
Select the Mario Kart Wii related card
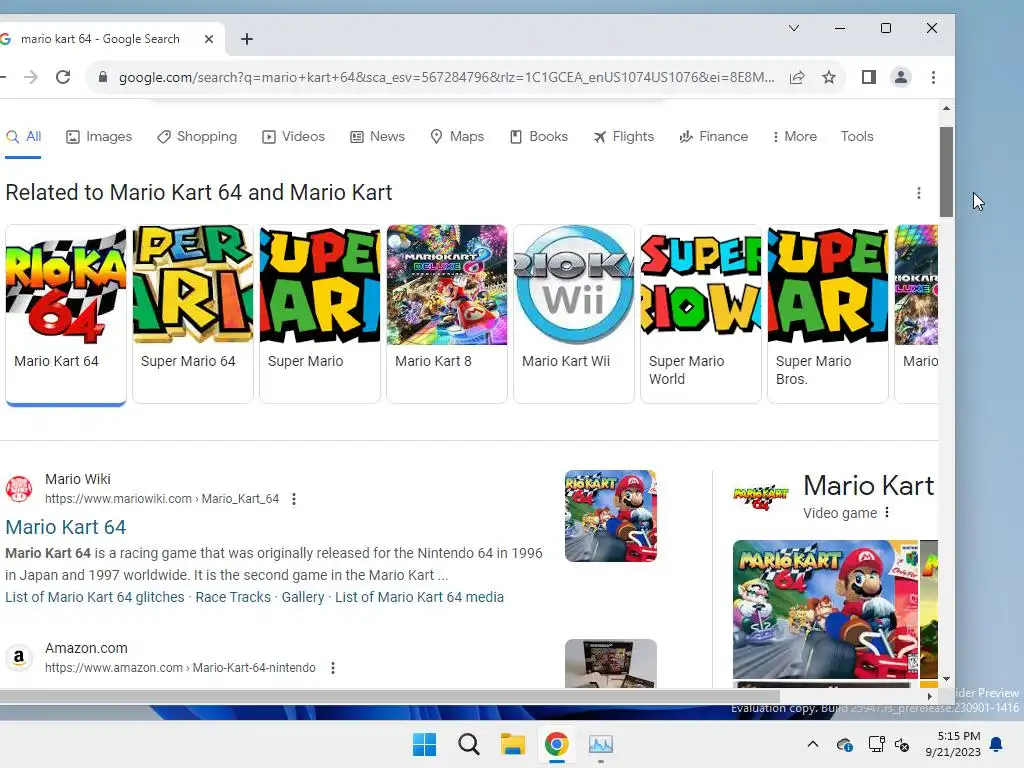coord(574,314)
